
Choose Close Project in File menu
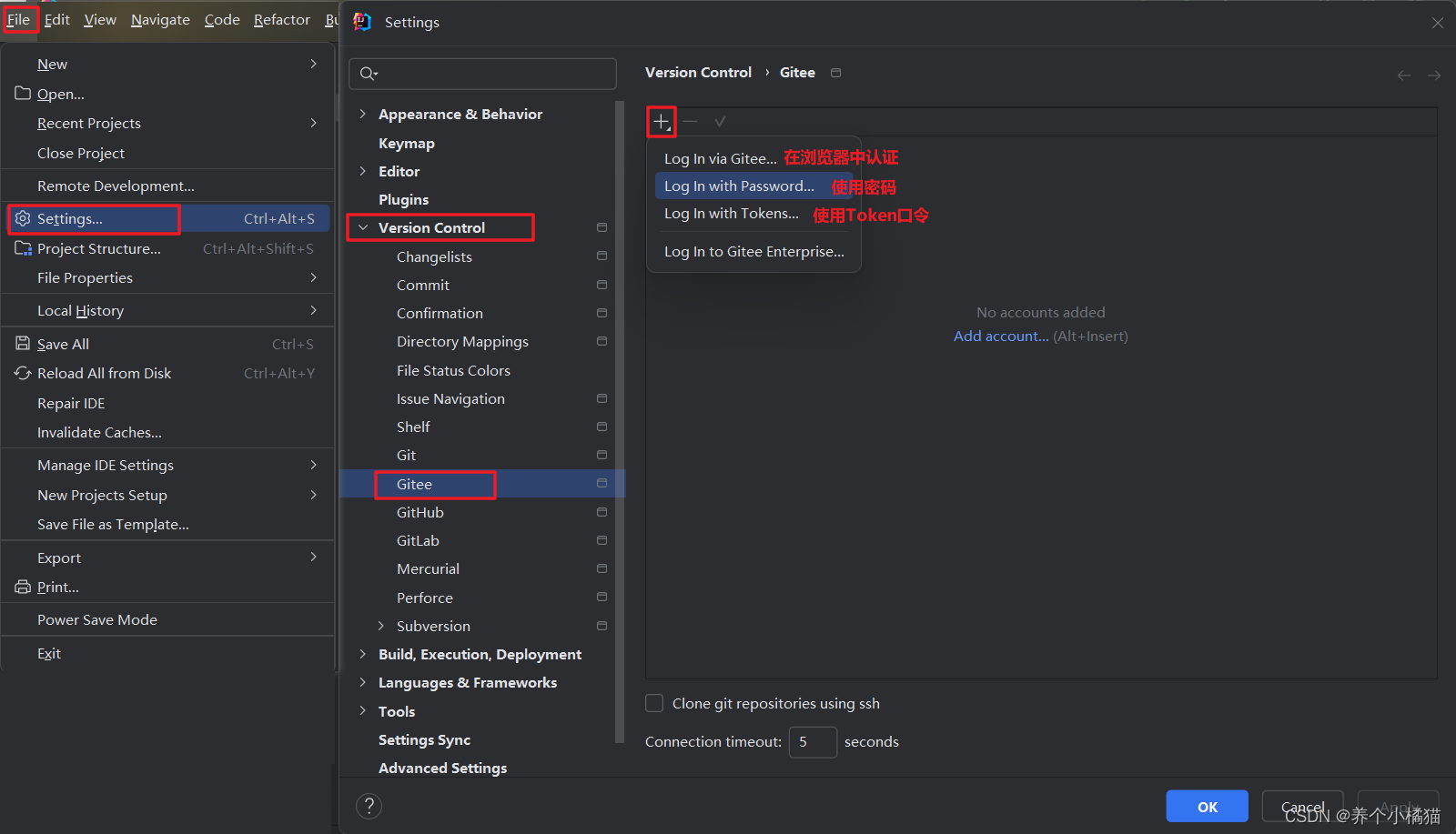coord(167,153)
